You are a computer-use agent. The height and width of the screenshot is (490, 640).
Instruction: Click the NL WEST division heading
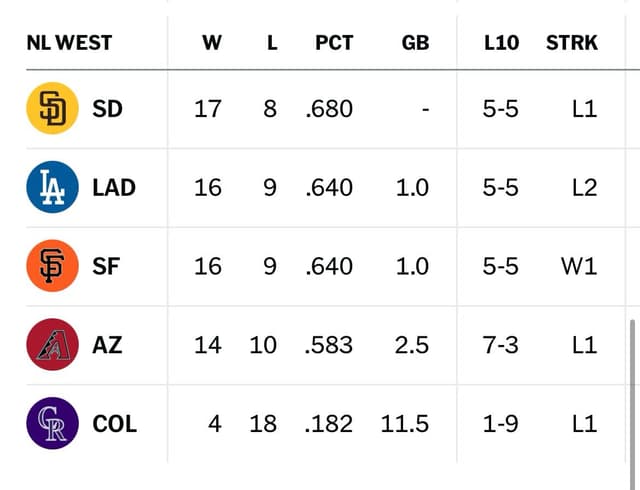[69, 43]
